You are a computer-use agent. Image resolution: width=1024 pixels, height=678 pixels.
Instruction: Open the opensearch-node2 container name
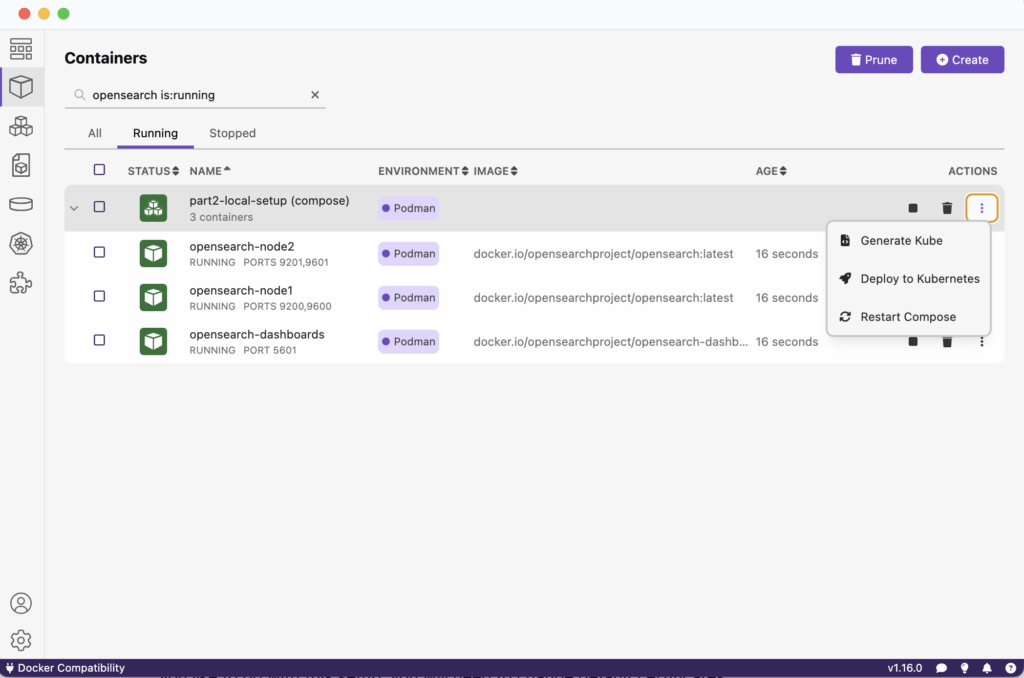(242, 246)
